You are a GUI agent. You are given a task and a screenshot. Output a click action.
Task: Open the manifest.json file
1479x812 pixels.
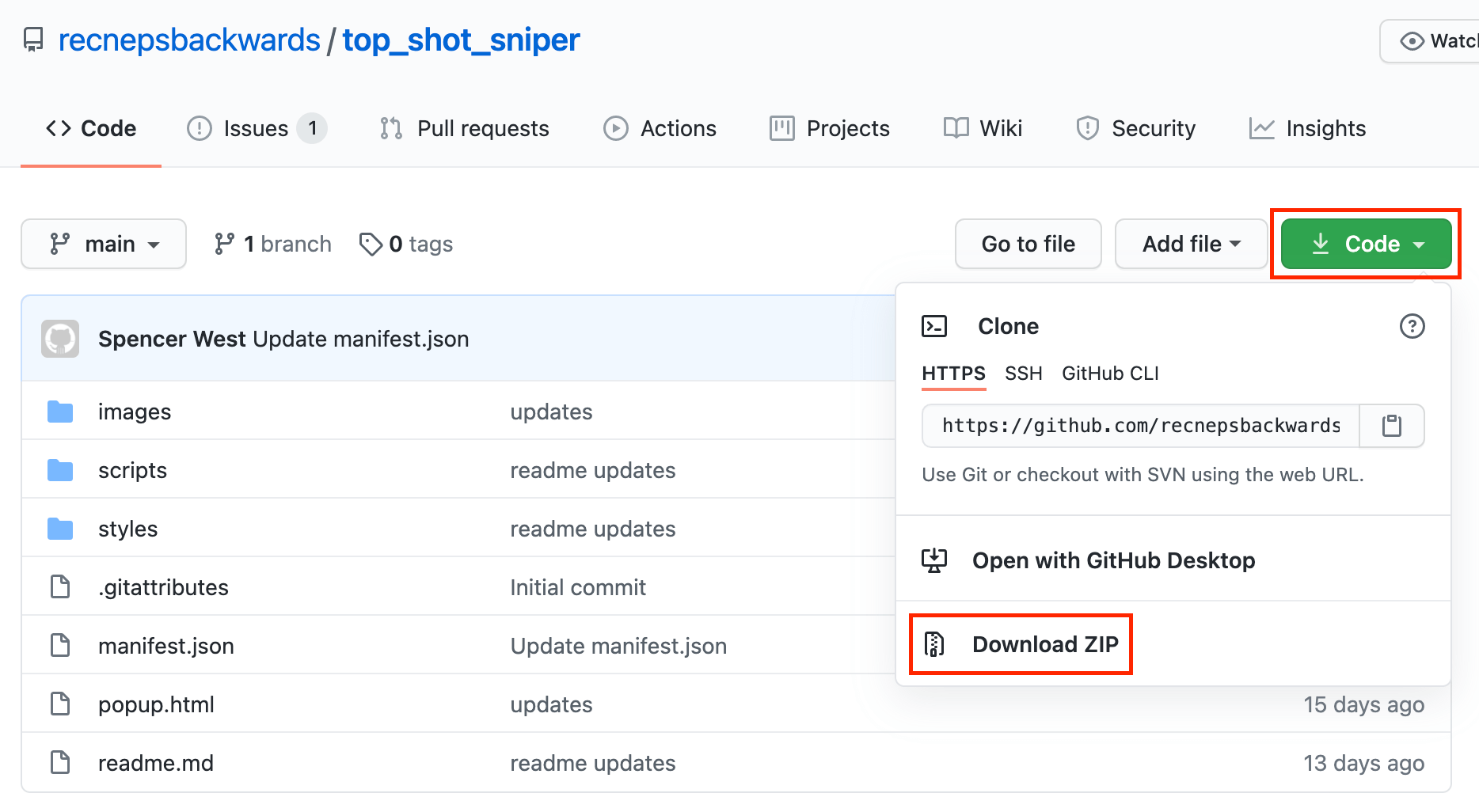(x=166, y=646)
